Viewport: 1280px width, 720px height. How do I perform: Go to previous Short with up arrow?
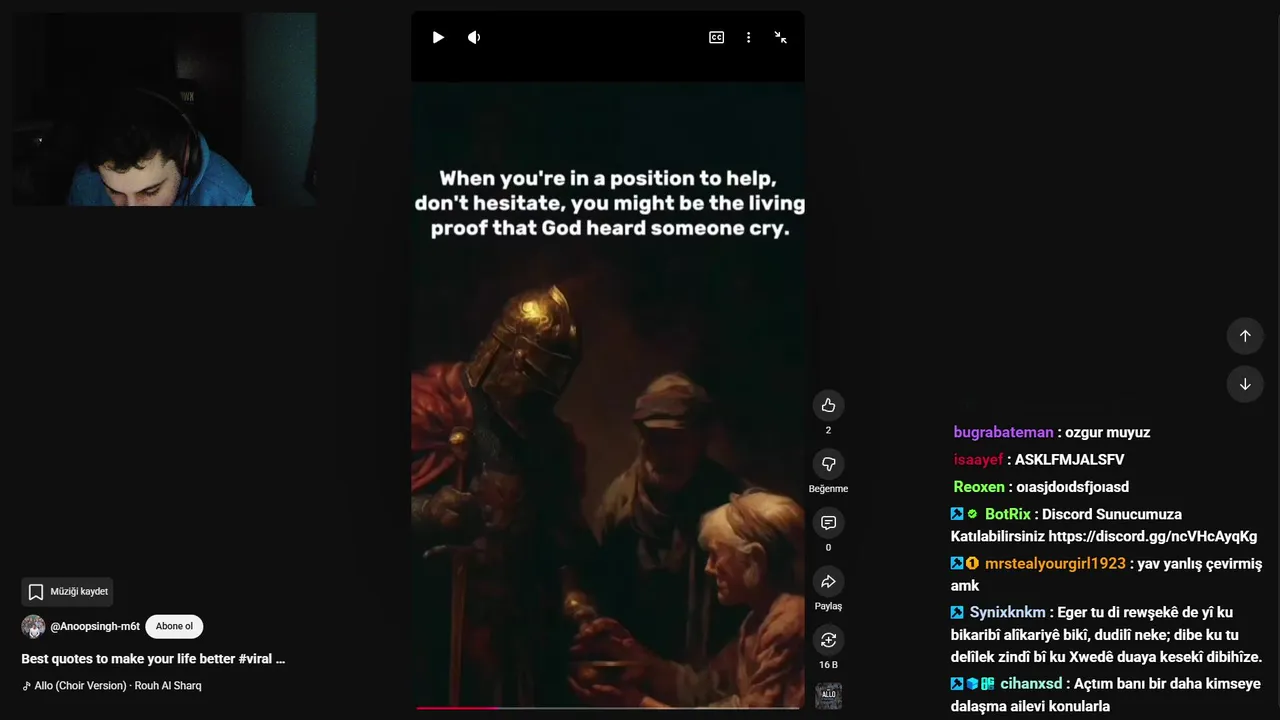pyautogui.click(x=1245, y=336)
